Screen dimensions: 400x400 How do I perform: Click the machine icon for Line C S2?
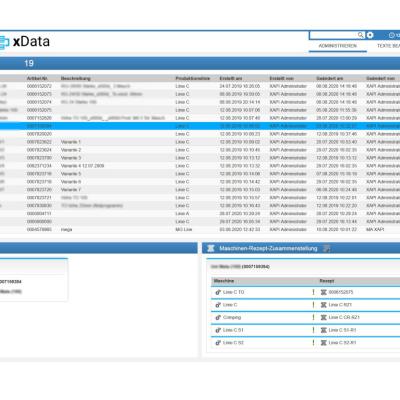pos(218,343)
